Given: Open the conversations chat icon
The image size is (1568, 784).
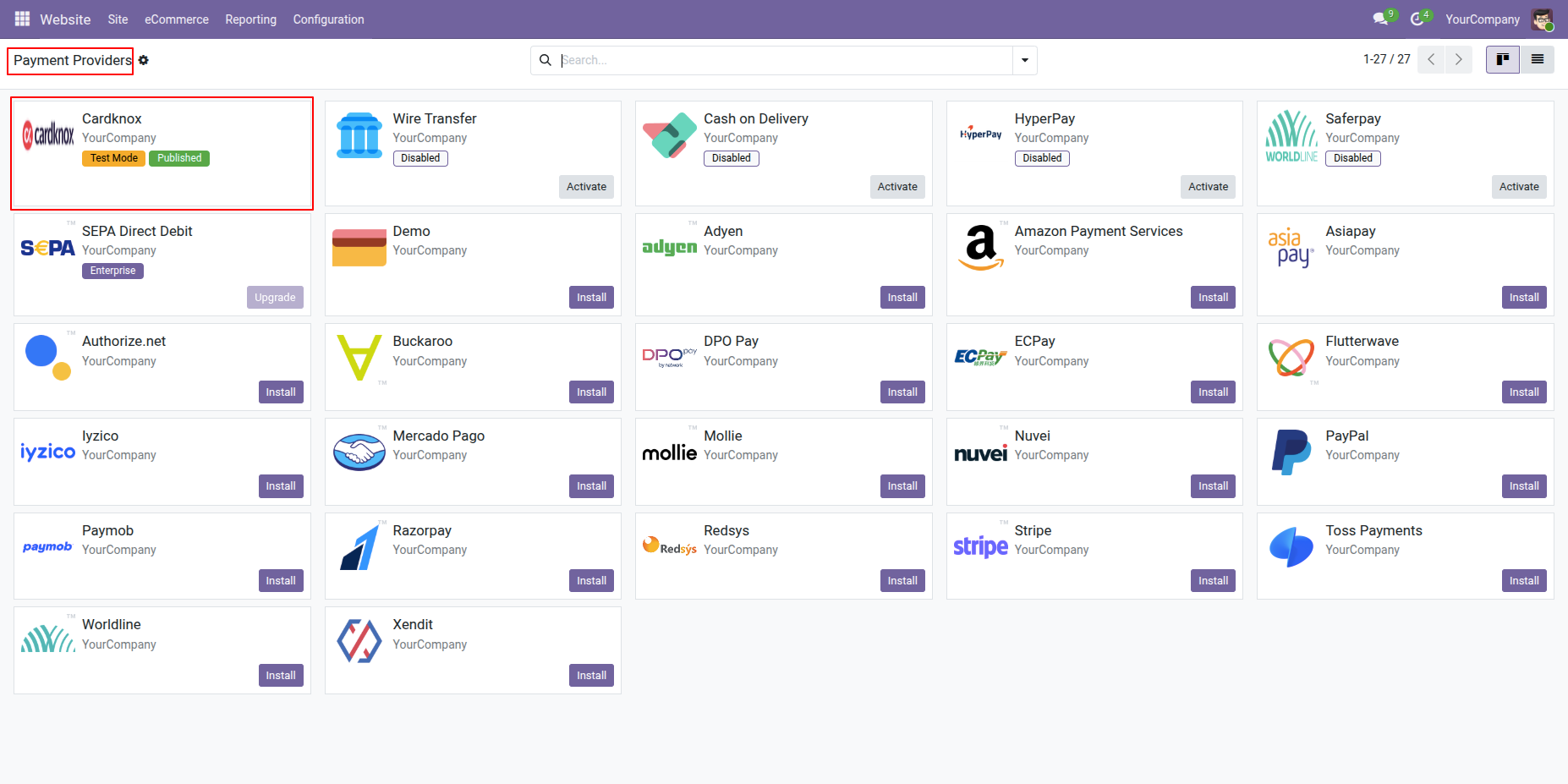Looking at the screenshot, I should 1381,19.
